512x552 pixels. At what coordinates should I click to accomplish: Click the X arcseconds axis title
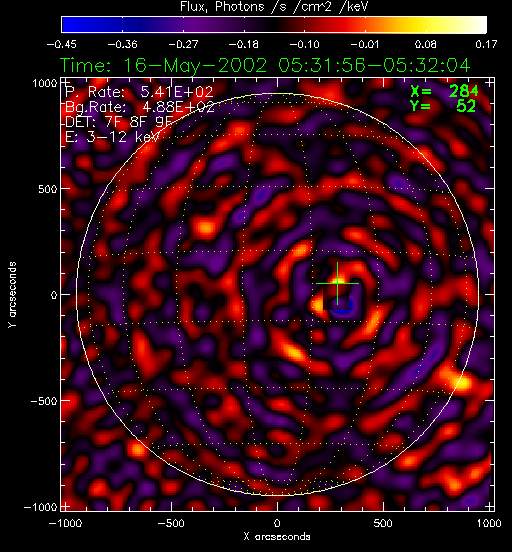tap(277, 537)
